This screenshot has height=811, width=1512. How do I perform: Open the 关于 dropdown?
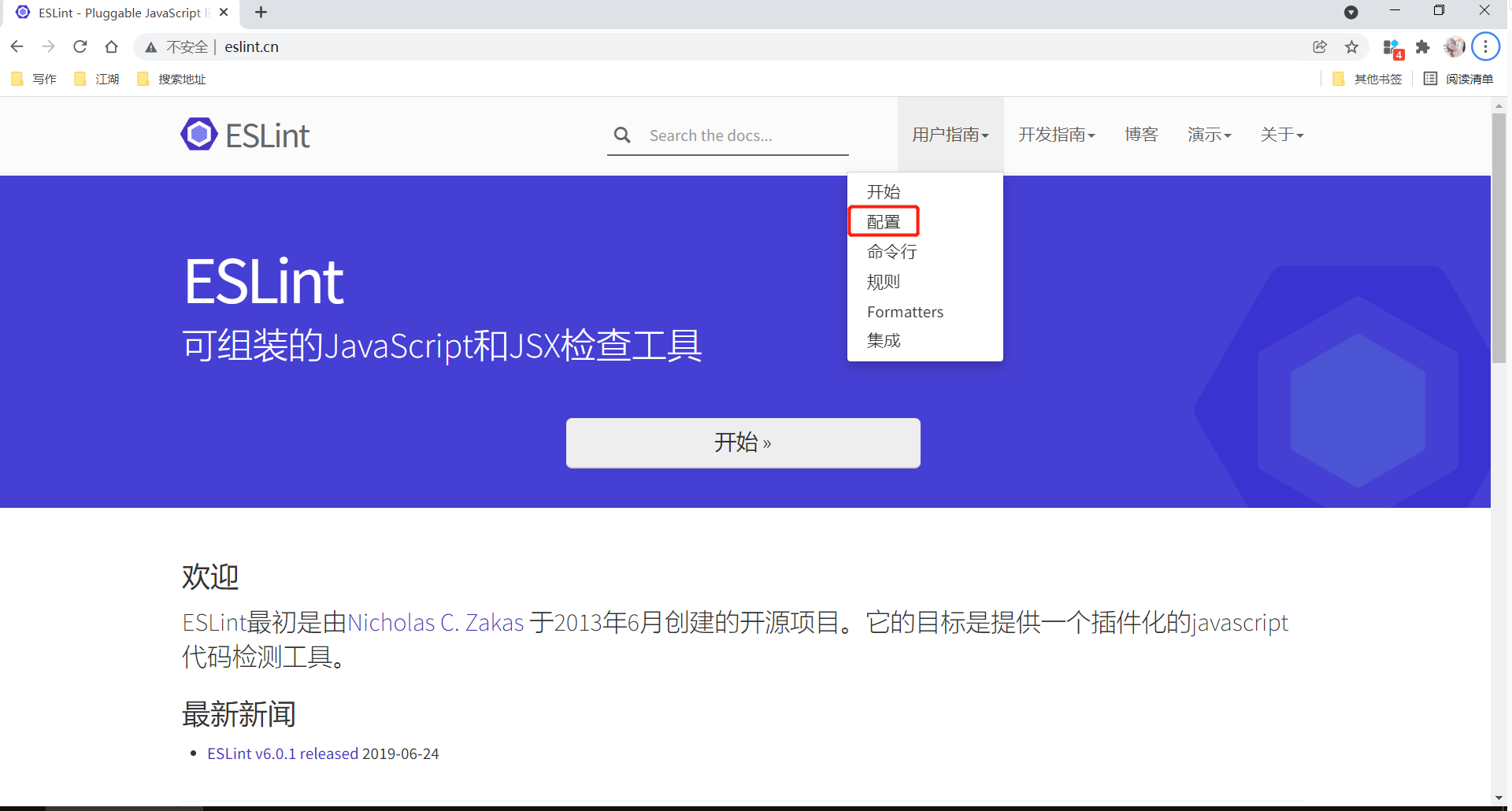point(1281,135)
